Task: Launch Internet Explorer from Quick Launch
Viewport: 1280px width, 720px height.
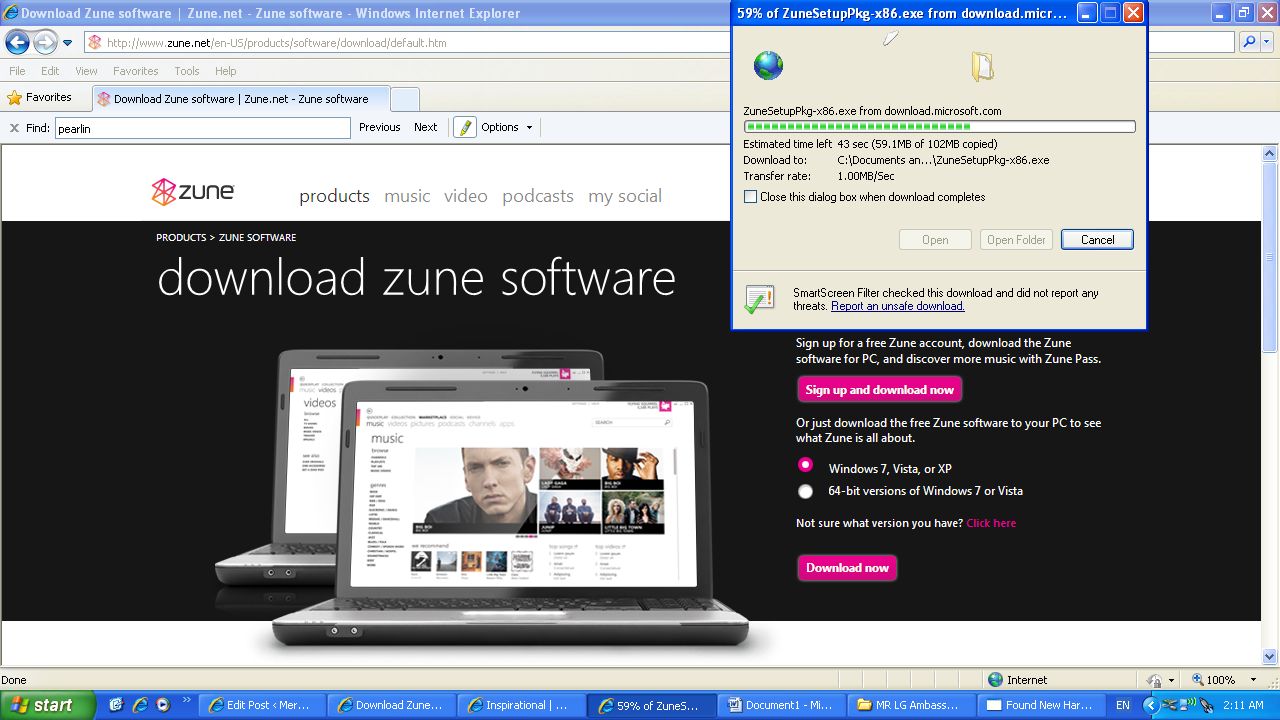Action: pos(139,705)
